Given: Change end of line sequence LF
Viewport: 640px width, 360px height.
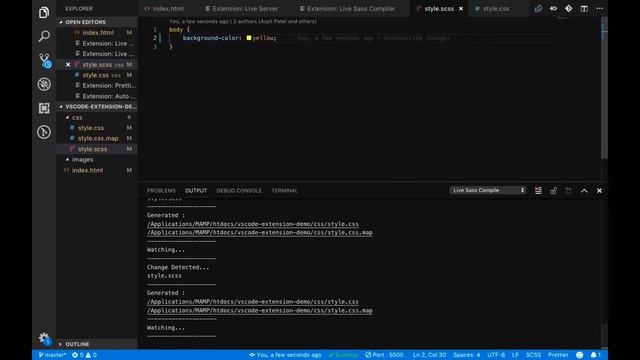Looking at the screenshot, I should [x=516, y=355].
